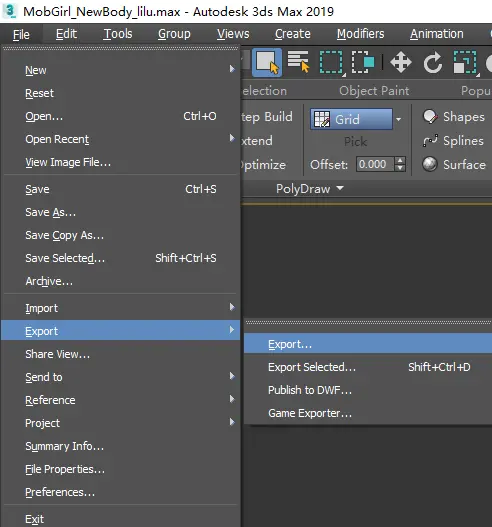This screenshot has width=492, height=527.
Task: Select the Select Object tool icon
Action: pyautogui.click(x=266, y=63)
